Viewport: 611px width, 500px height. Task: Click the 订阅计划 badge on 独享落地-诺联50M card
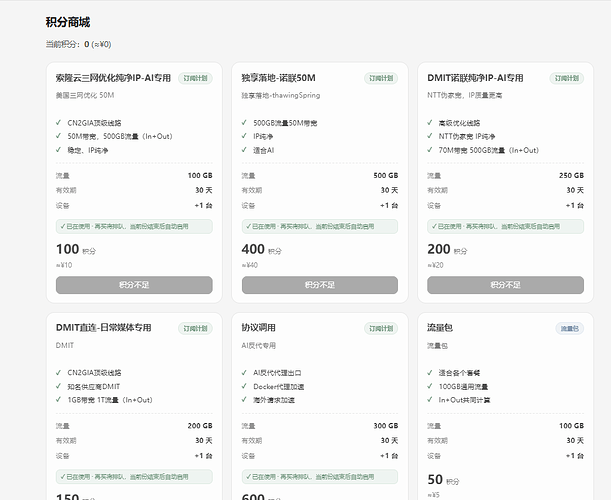click(381, 78)
